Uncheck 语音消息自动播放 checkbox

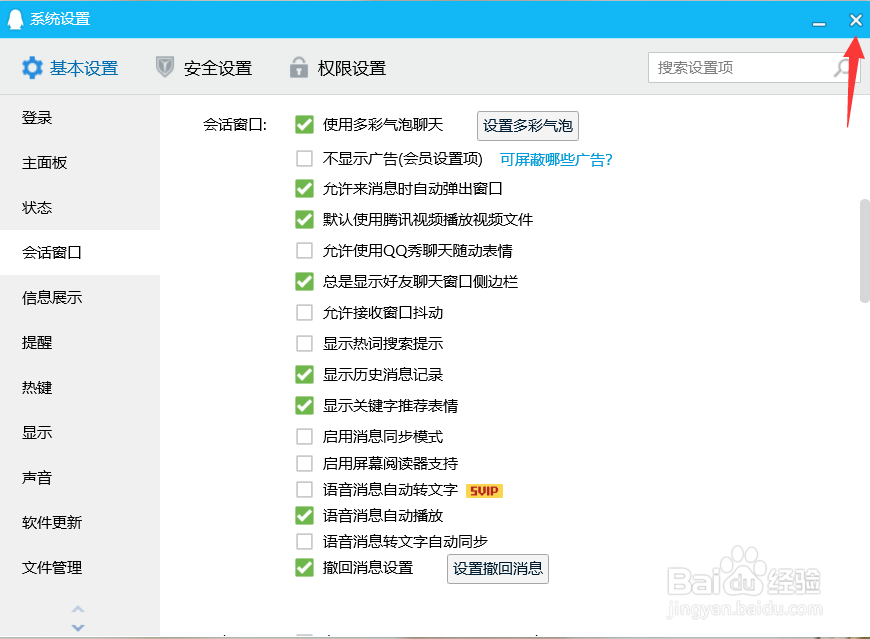tap(304, 516)
